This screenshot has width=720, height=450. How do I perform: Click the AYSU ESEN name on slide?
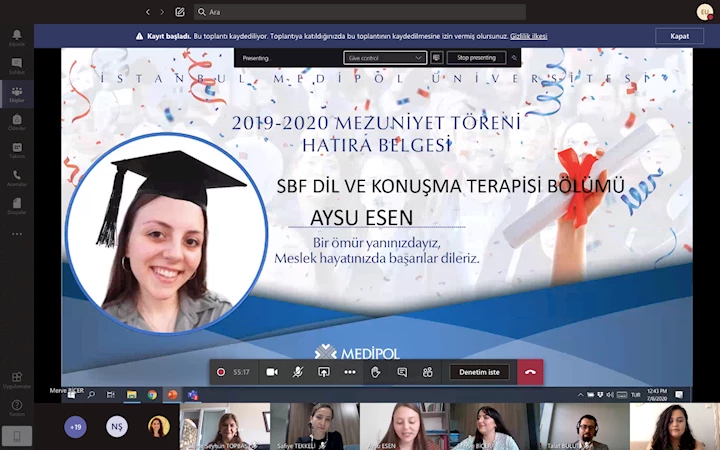(x=361, y=218)
